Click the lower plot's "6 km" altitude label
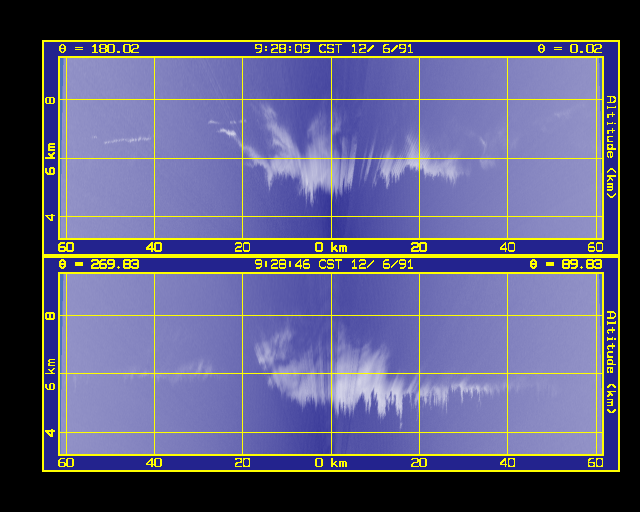The width and height of the screenshot is (640, 512). coord(50,374)
